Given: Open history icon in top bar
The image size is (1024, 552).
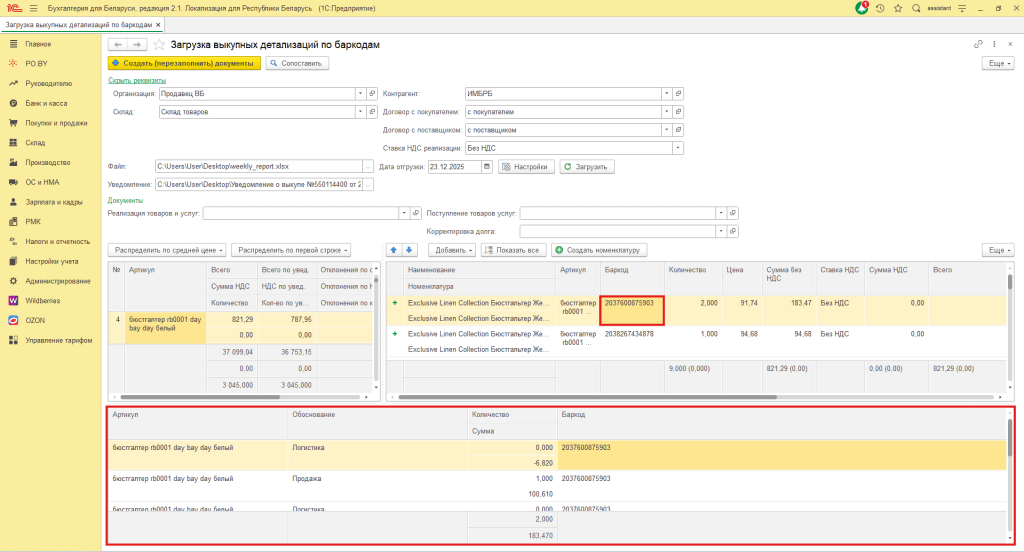Looking at the screenshot, I should point(880,8).
